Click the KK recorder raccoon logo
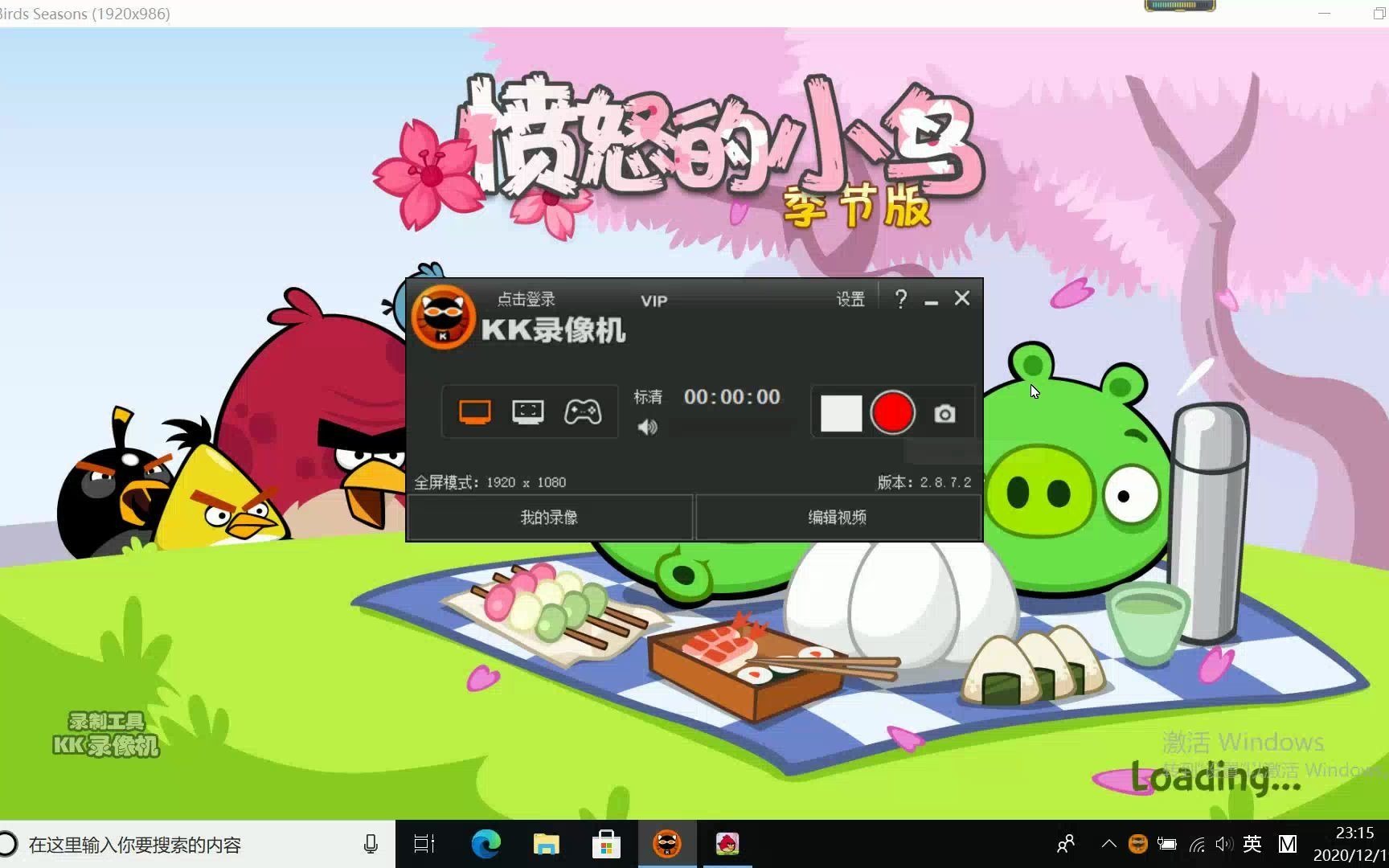Viewport: 1389px width, 868px height. point(443,317)
